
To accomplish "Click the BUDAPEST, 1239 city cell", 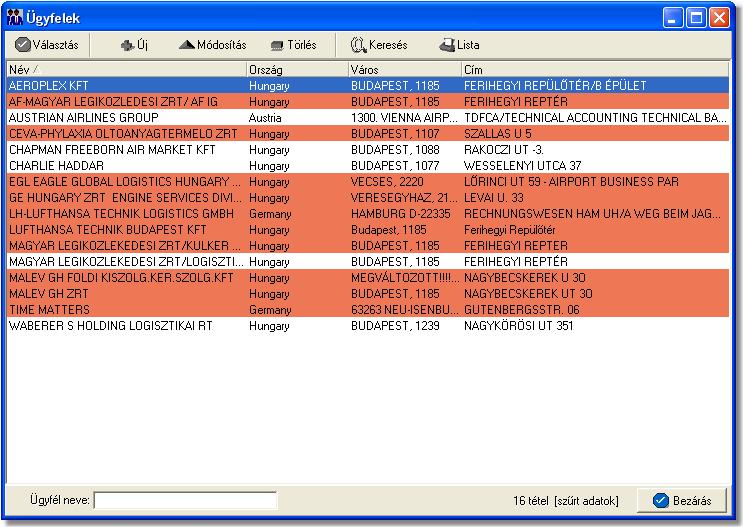I will [x=395, y=326].
